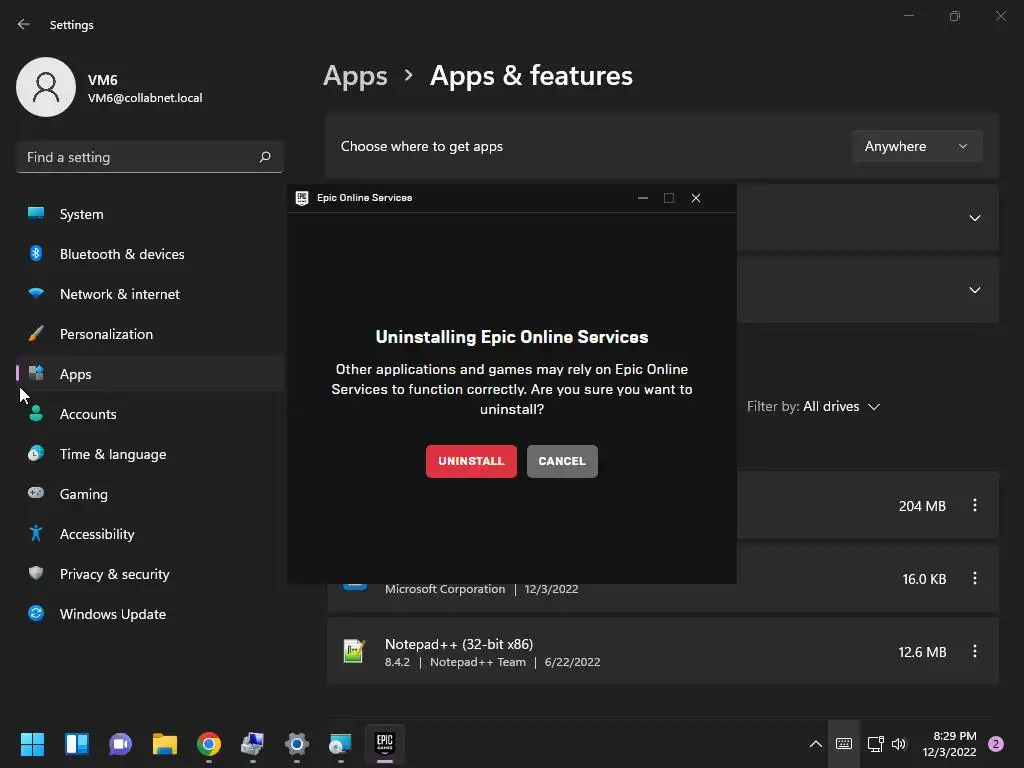
Task: Click the Accessibility figure icon
Action: coord(36,534)
